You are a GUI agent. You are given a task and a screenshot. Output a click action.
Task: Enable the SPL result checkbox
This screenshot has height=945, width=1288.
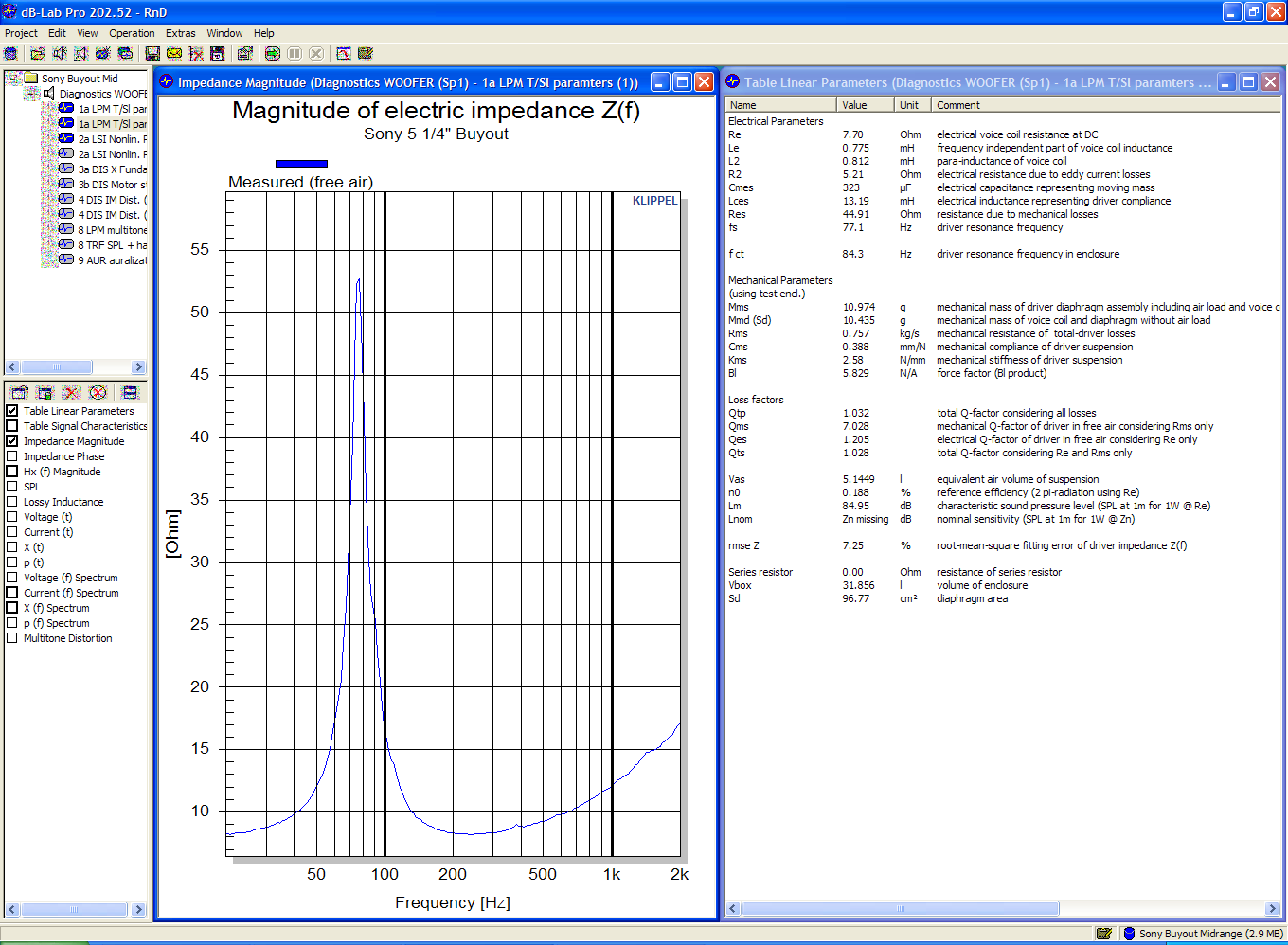pyautogui.click(x=12, y=487)
